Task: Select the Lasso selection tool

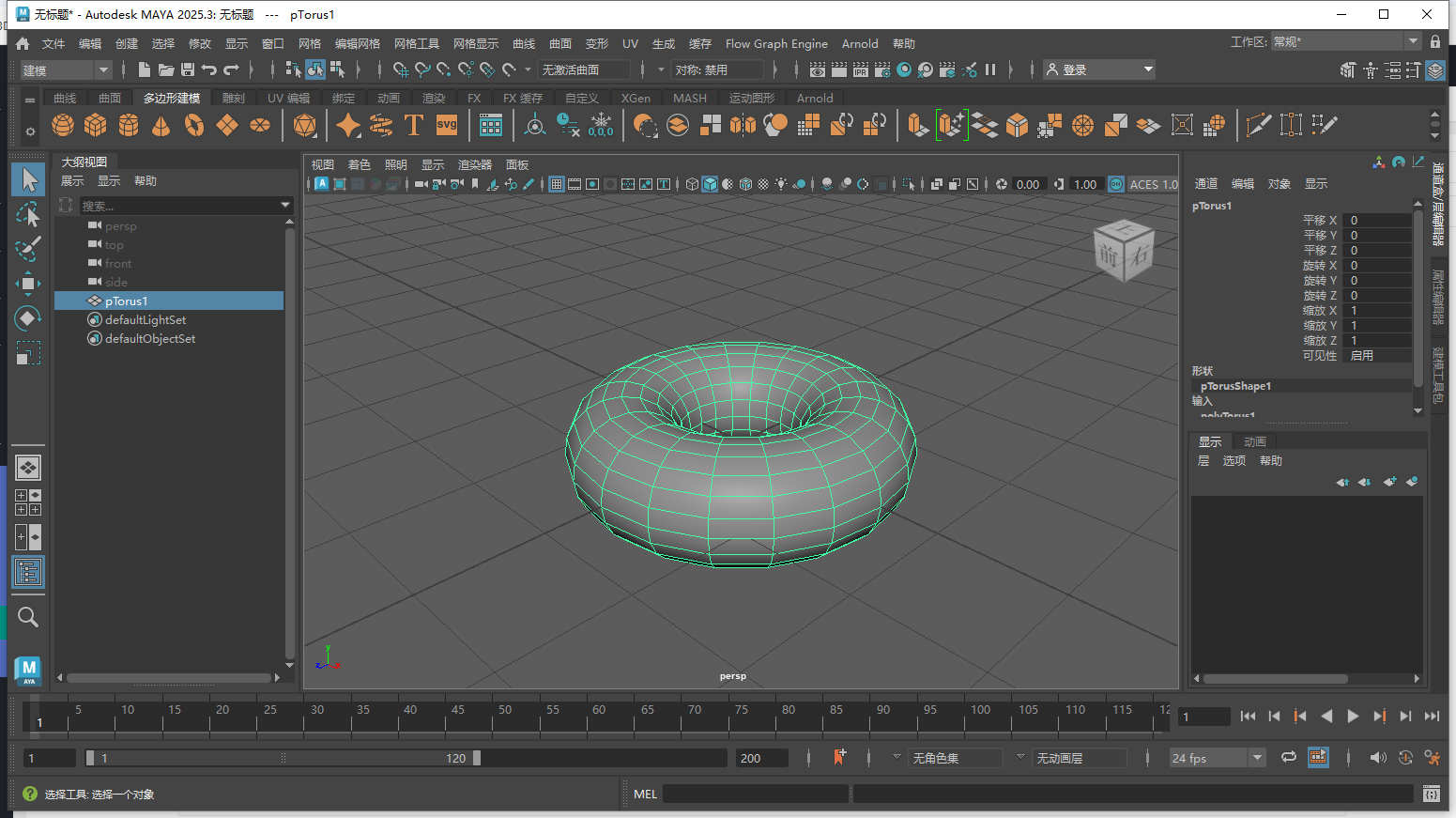Action: click(28, 215)
